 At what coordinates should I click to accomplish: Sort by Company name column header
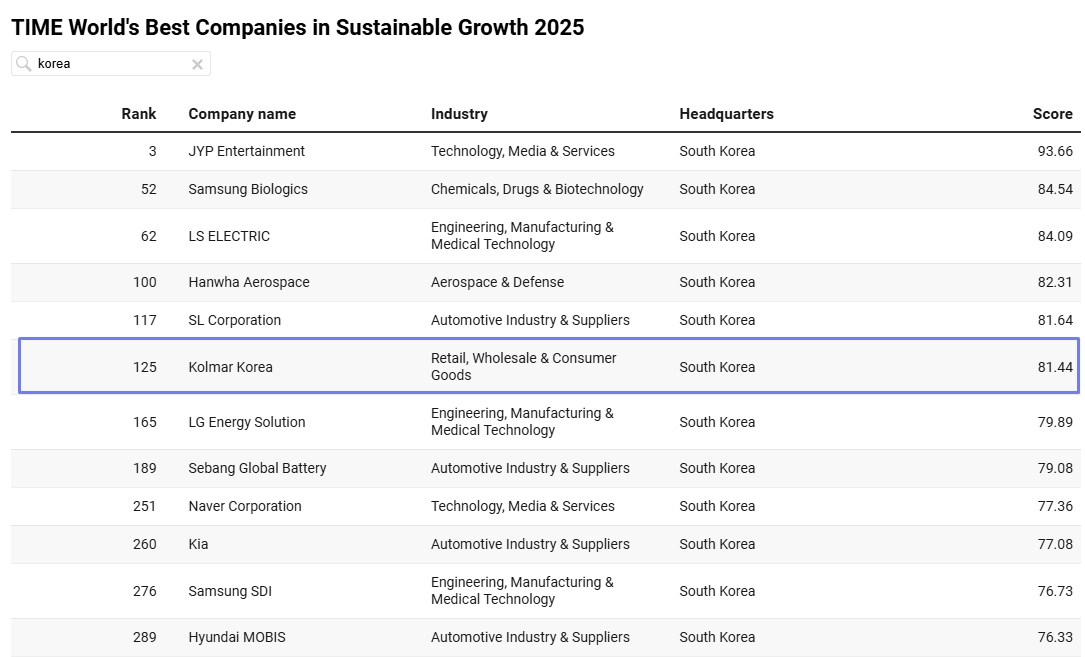click(x=242, y=114)
